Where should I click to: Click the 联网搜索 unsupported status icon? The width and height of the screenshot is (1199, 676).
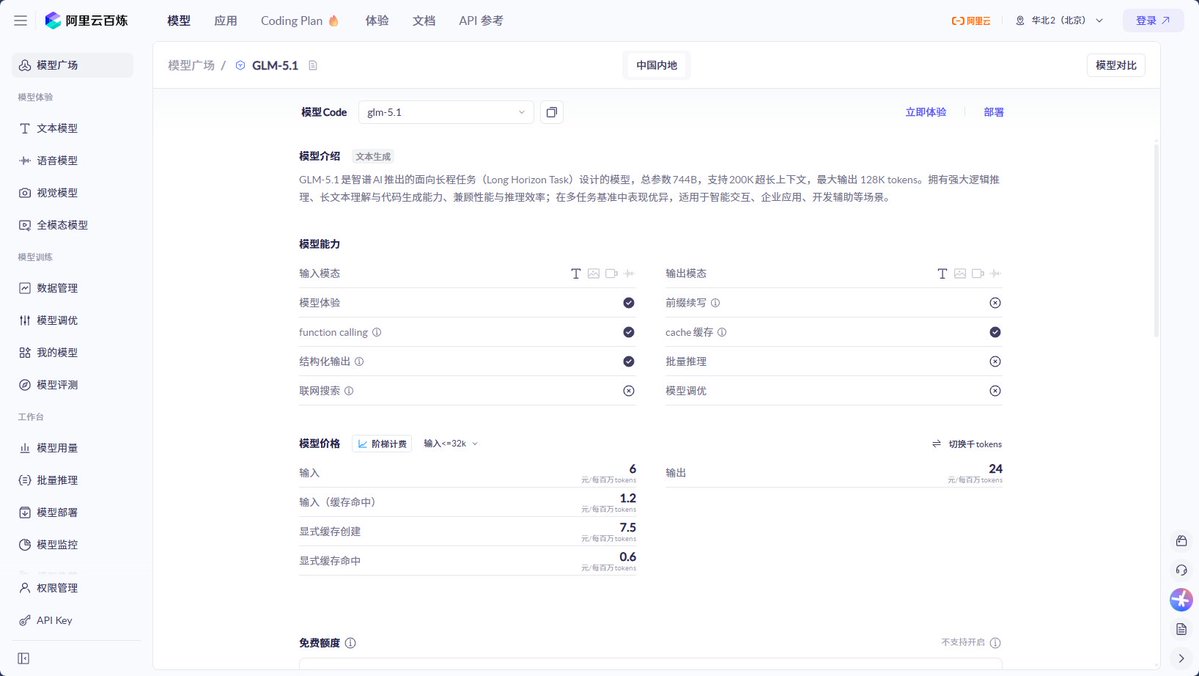(x=629, y=391)
